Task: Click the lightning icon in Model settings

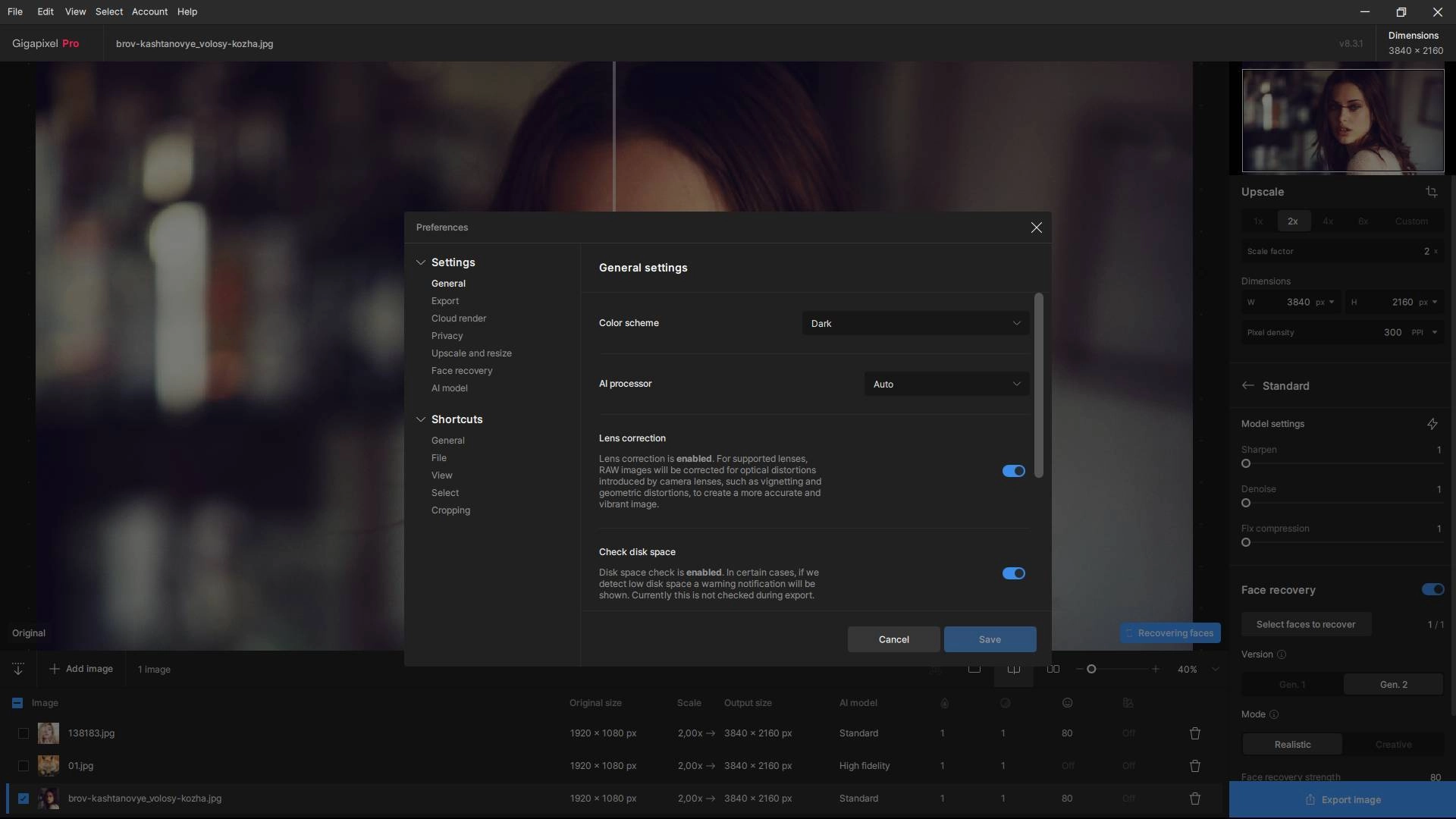Action: click(1432, 424)
